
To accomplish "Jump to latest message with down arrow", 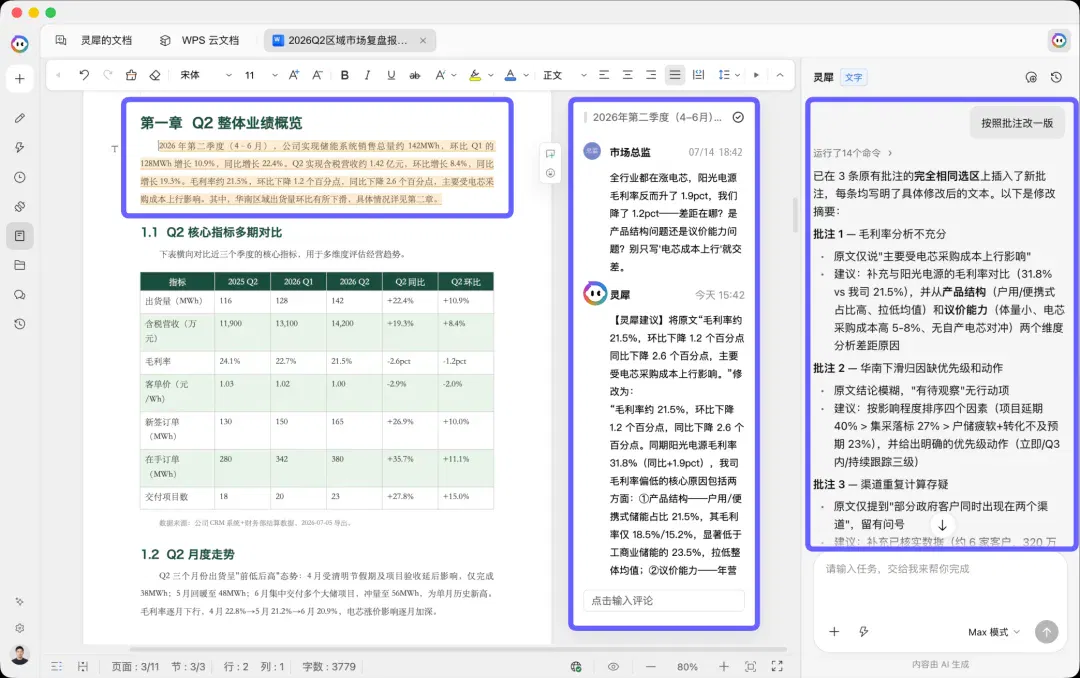I will (942, 525).
